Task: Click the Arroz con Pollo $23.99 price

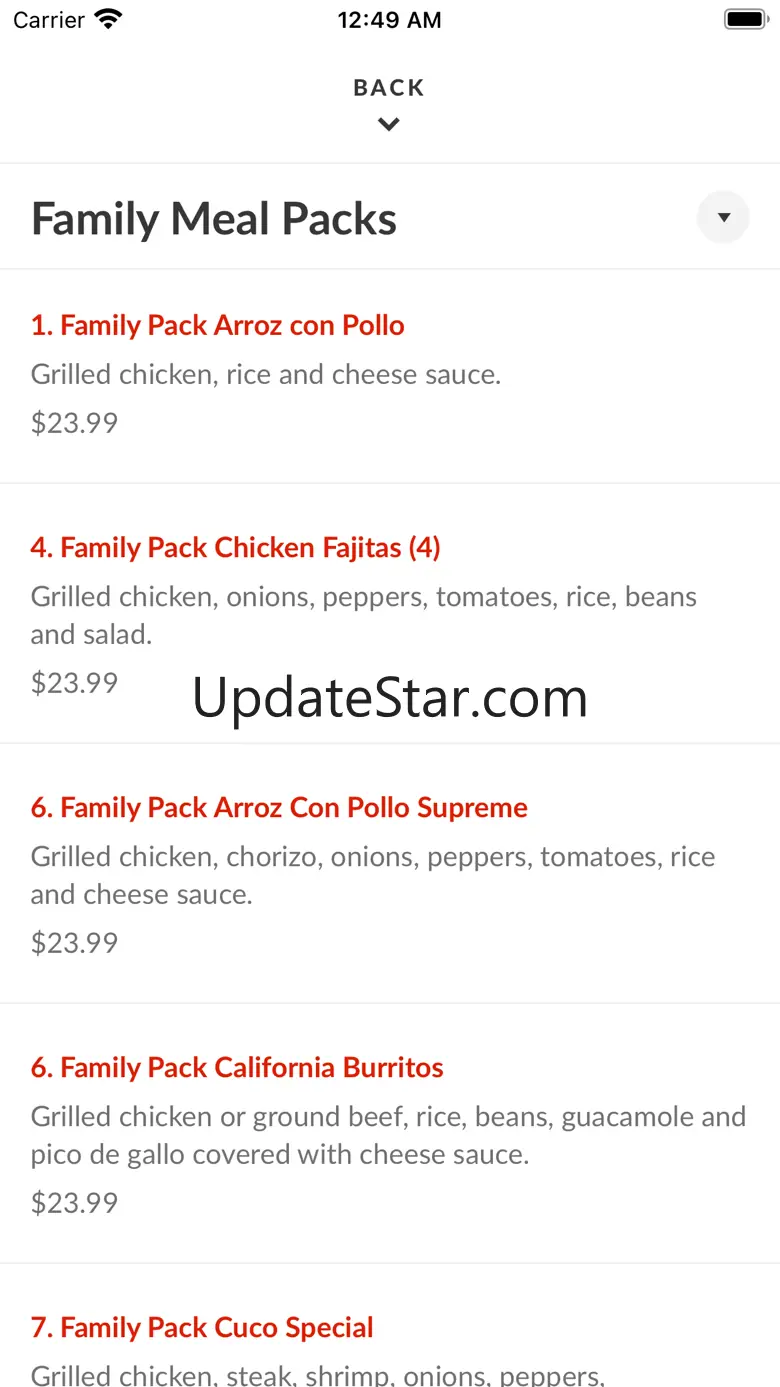Action: click(74, 423)
